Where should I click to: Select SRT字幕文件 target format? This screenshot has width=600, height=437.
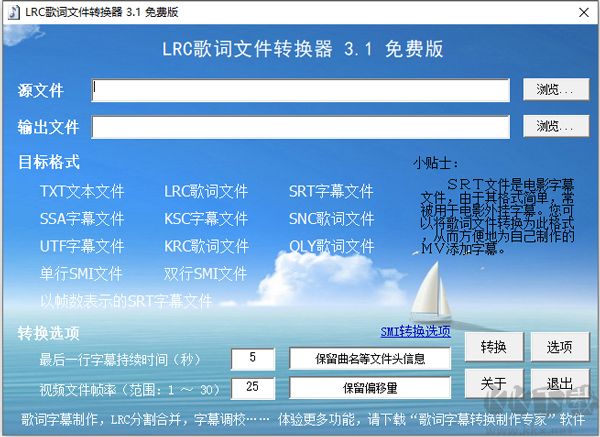pos(331,191)
